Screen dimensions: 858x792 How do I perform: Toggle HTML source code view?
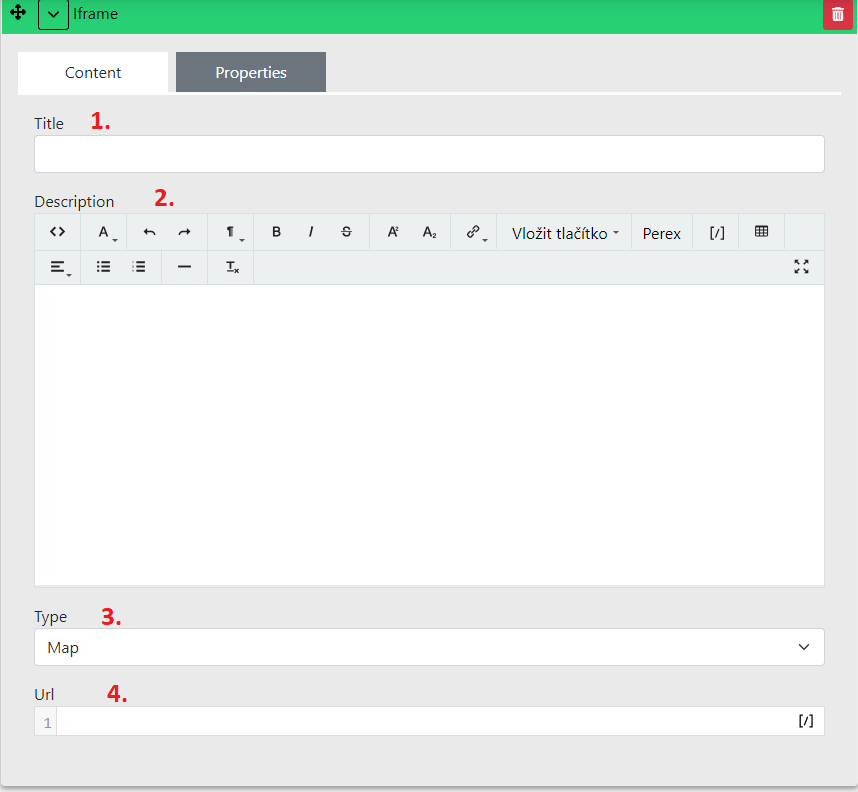[58, 232]
